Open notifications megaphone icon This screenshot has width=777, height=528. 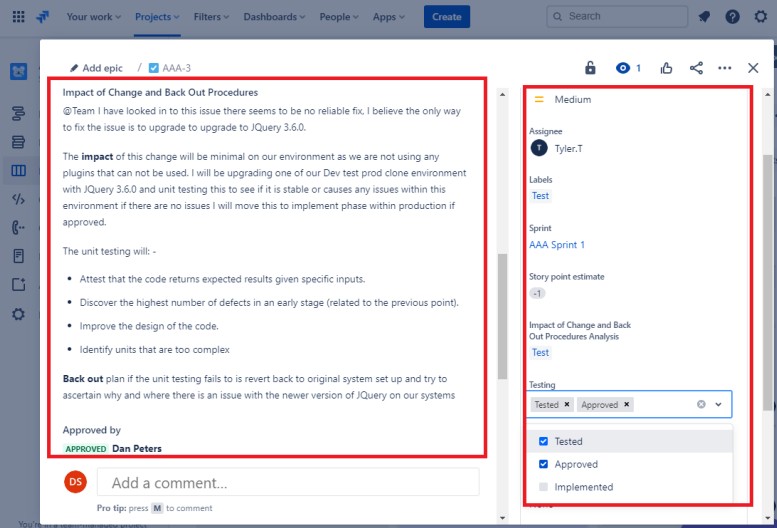click(x=704, y=16)
